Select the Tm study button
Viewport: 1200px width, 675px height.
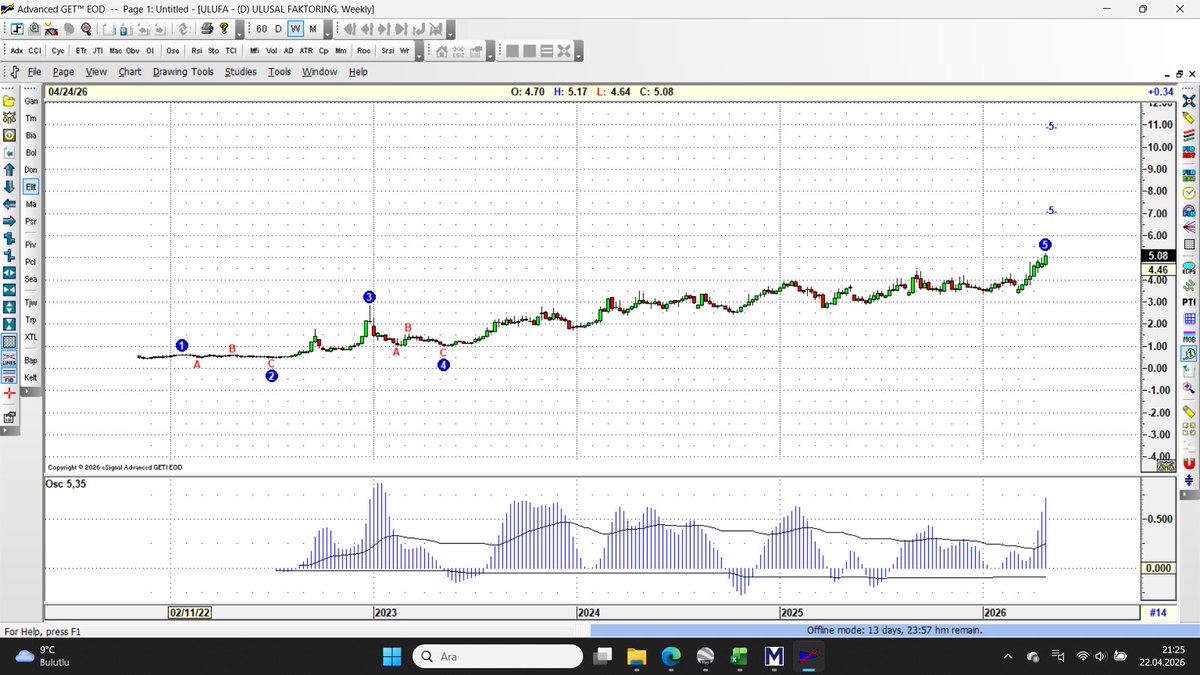pos(31,118)
